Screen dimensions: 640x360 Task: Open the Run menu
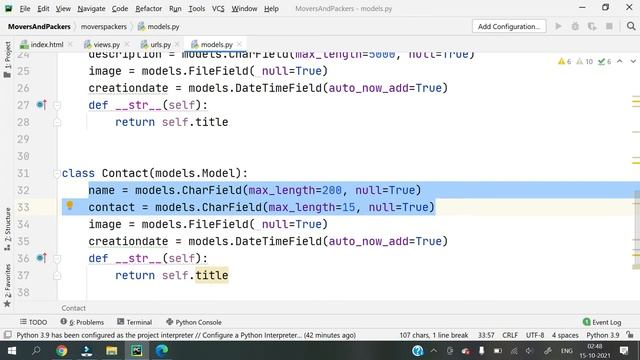pos(175,9)
